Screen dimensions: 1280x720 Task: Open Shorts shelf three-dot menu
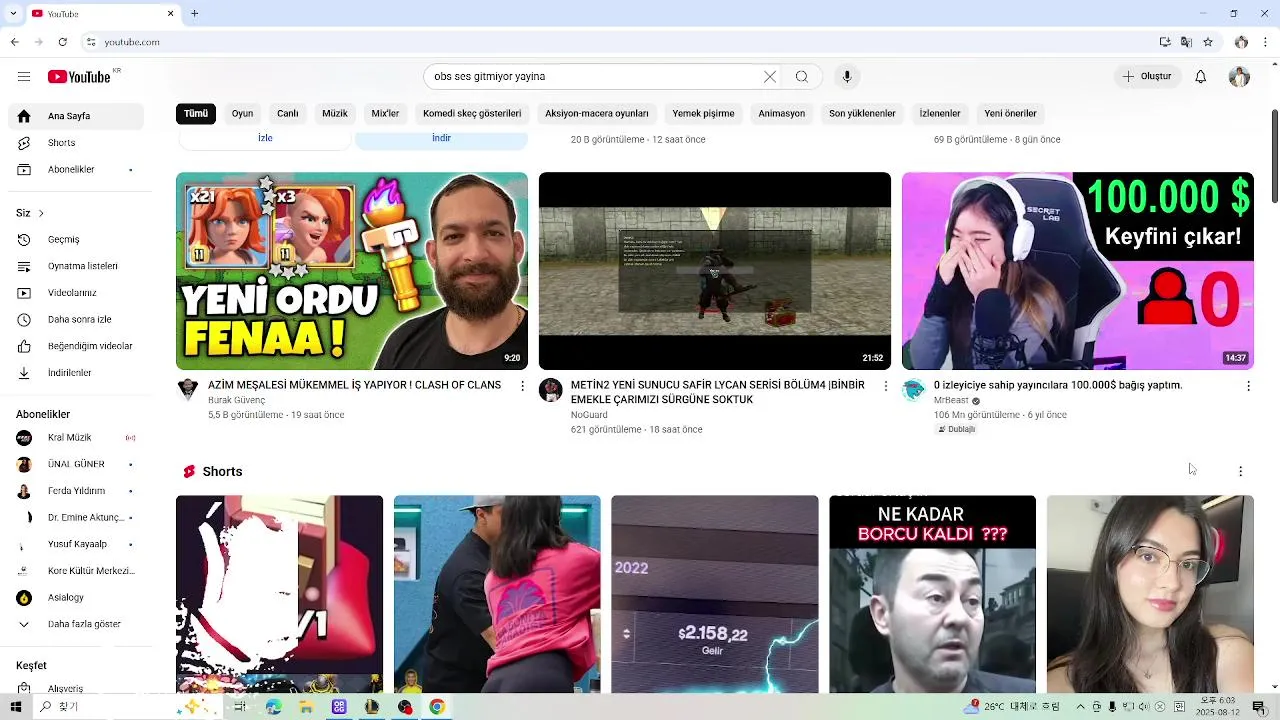pos(1240,471)
